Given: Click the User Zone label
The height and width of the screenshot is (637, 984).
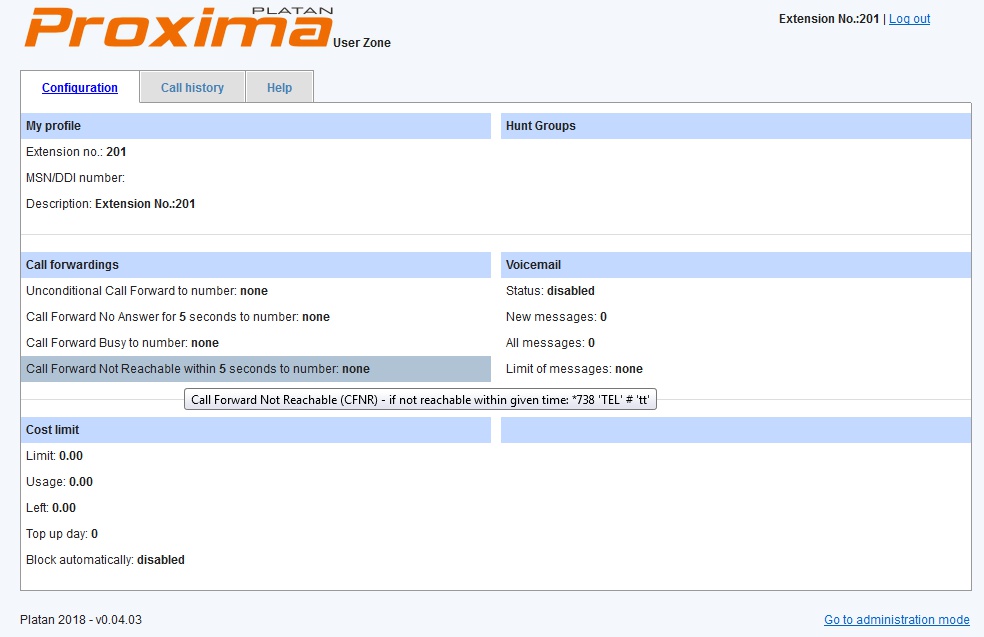Looking at the screenshot, I should [362, 43].
